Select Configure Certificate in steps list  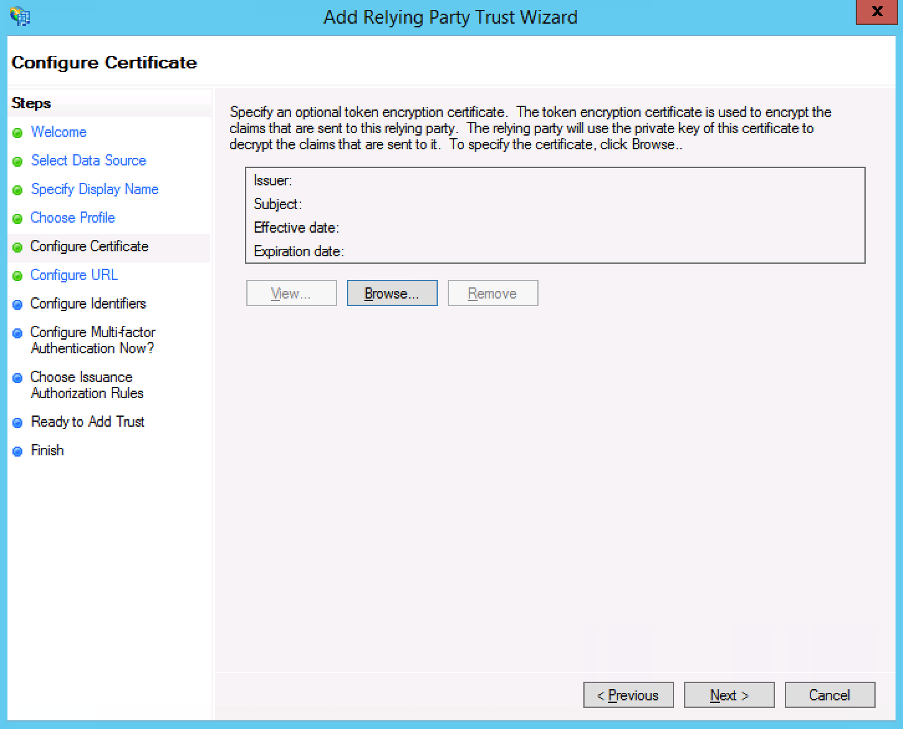click(89, 246)
